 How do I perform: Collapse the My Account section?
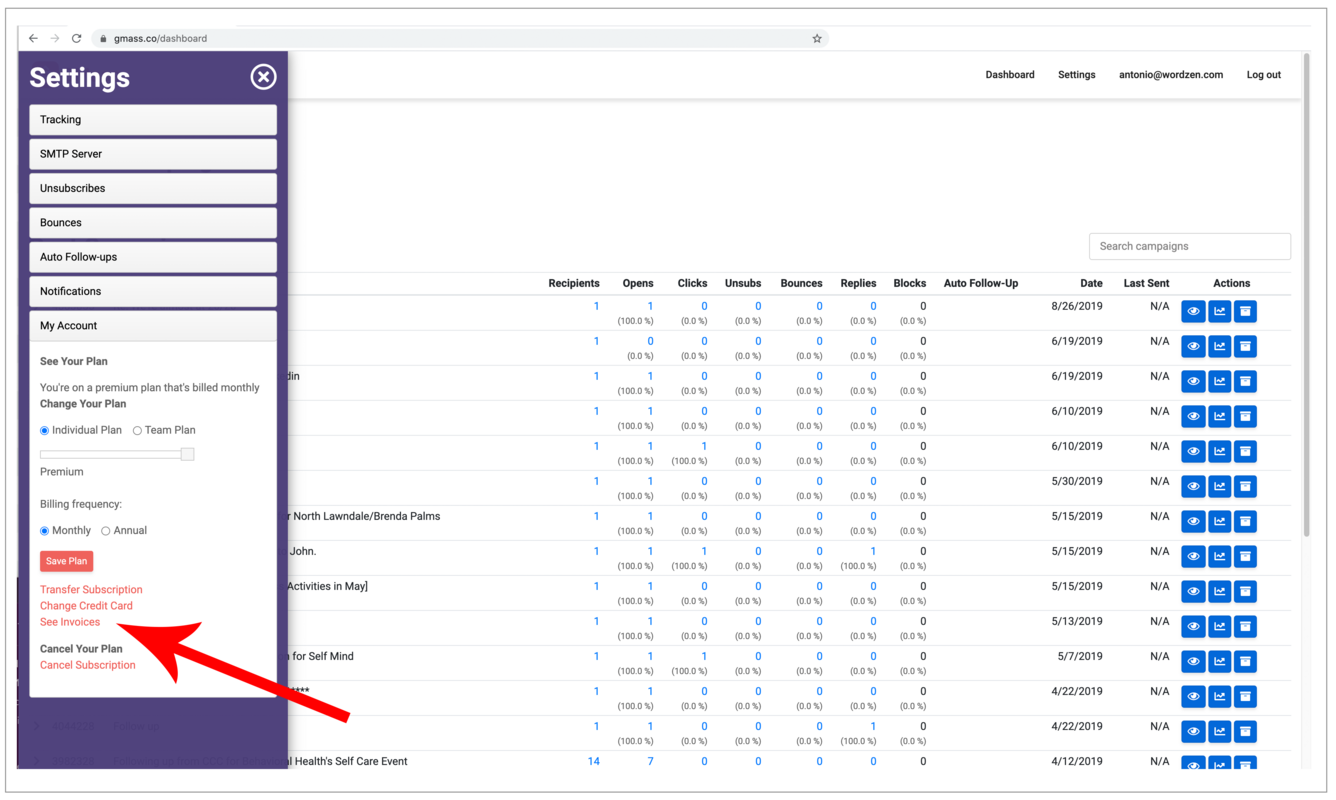(x=153, y=326)
